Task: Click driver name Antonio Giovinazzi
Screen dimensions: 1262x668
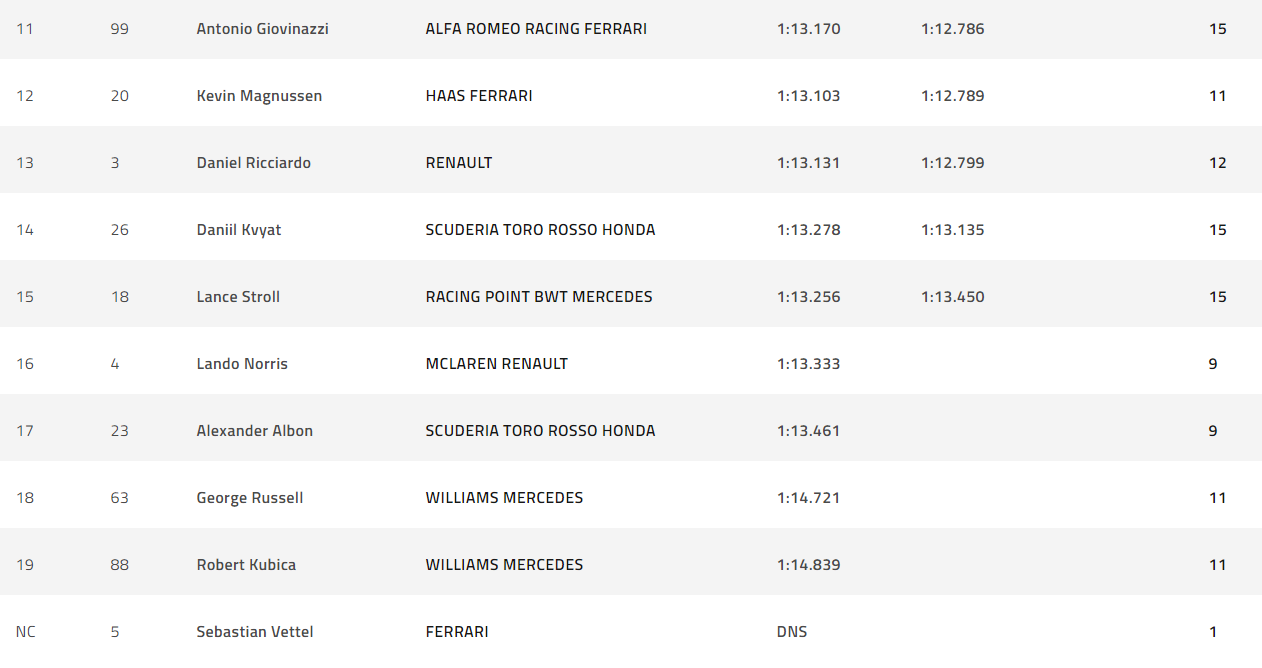Action: [x=262, y=29]
